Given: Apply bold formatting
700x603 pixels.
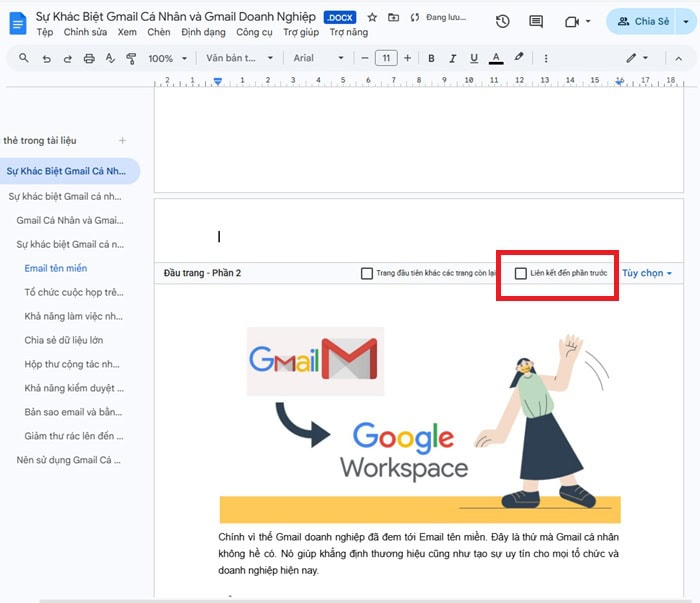Looking at the screenshot, I should pos(431,59).
